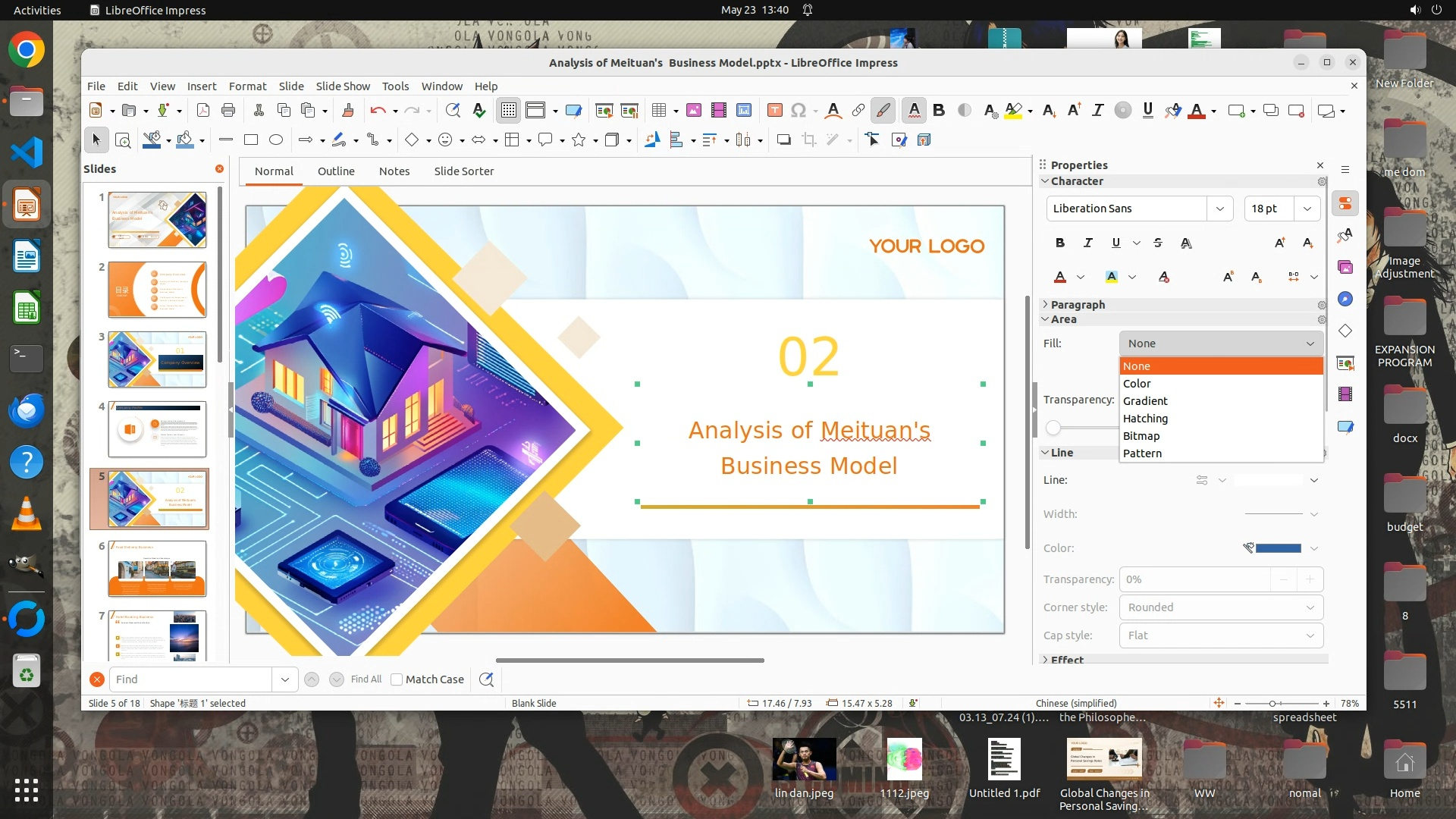The width and height of the screenshot is (1456, 819).
Task: Choose Gradient from the Fill list
Action: [1145, 400]
